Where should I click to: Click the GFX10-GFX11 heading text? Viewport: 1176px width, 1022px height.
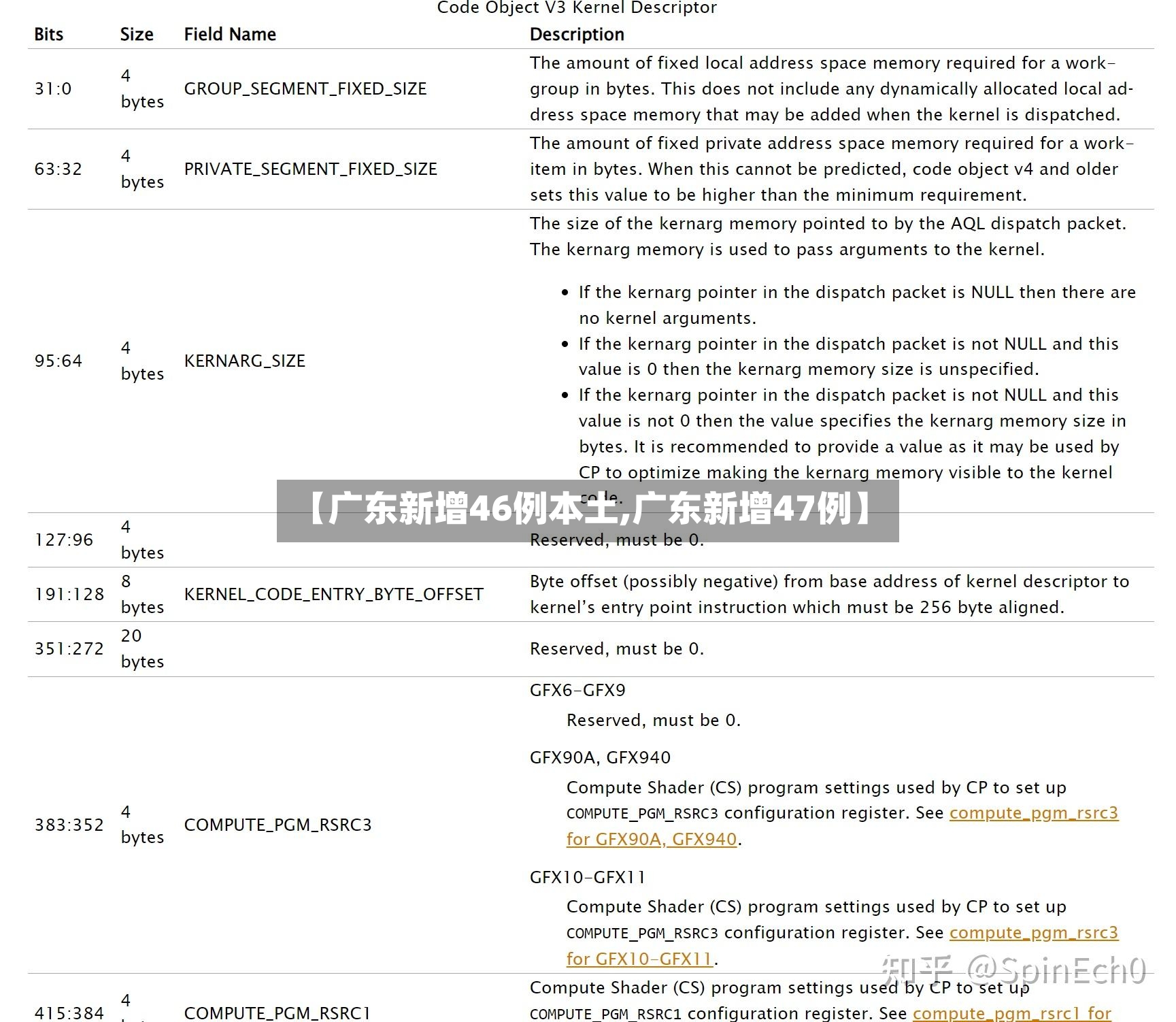[587, 878]
